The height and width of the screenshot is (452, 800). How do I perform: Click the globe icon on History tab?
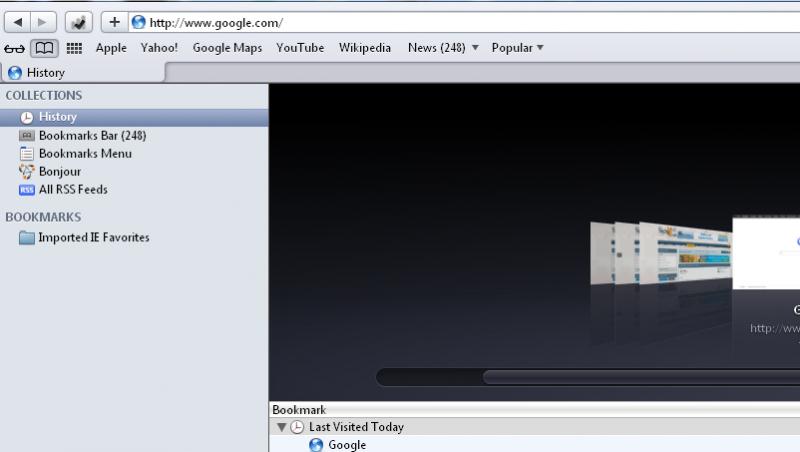(15, 73)
